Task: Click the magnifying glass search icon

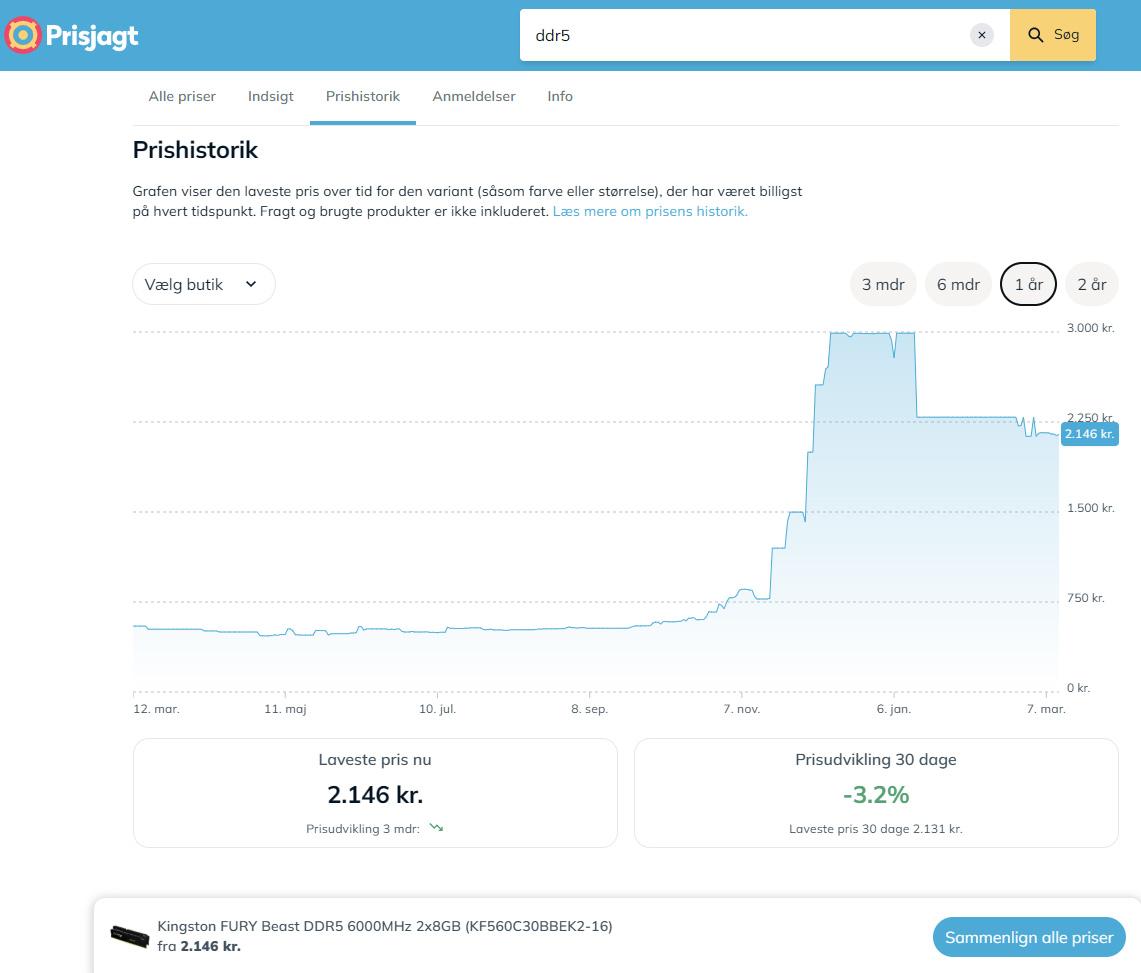Action: point(1036,35)
